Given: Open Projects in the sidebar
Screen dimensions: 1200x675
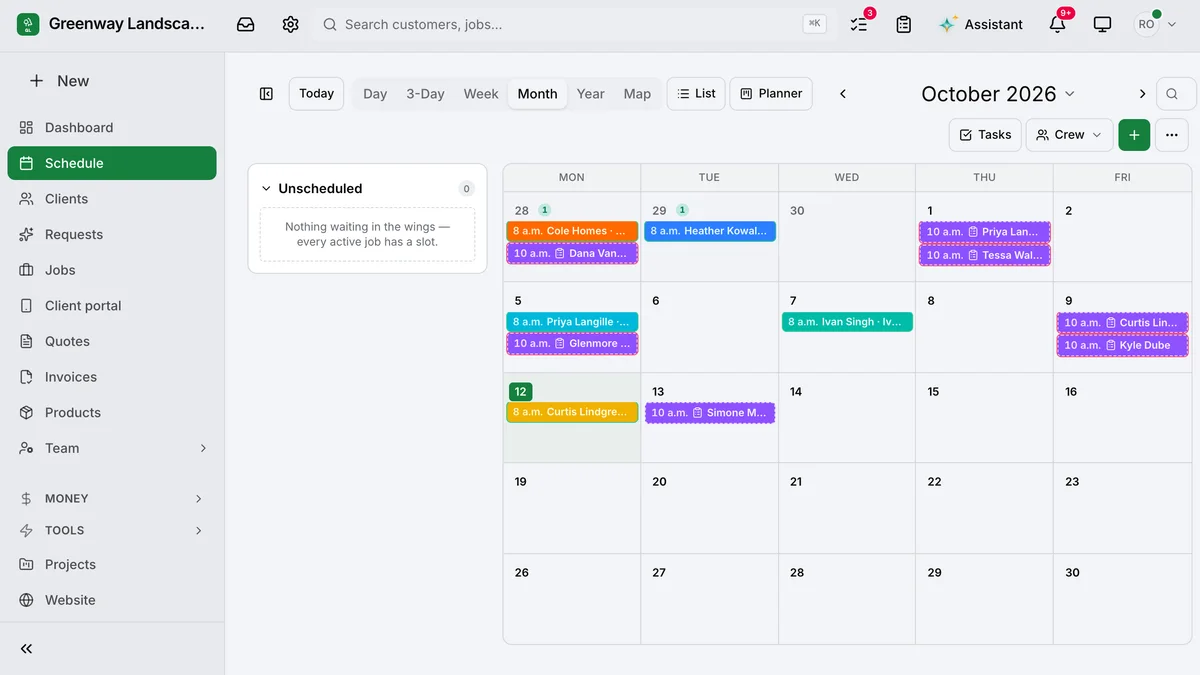Looking at the screenshot, I should pos(112,564).
